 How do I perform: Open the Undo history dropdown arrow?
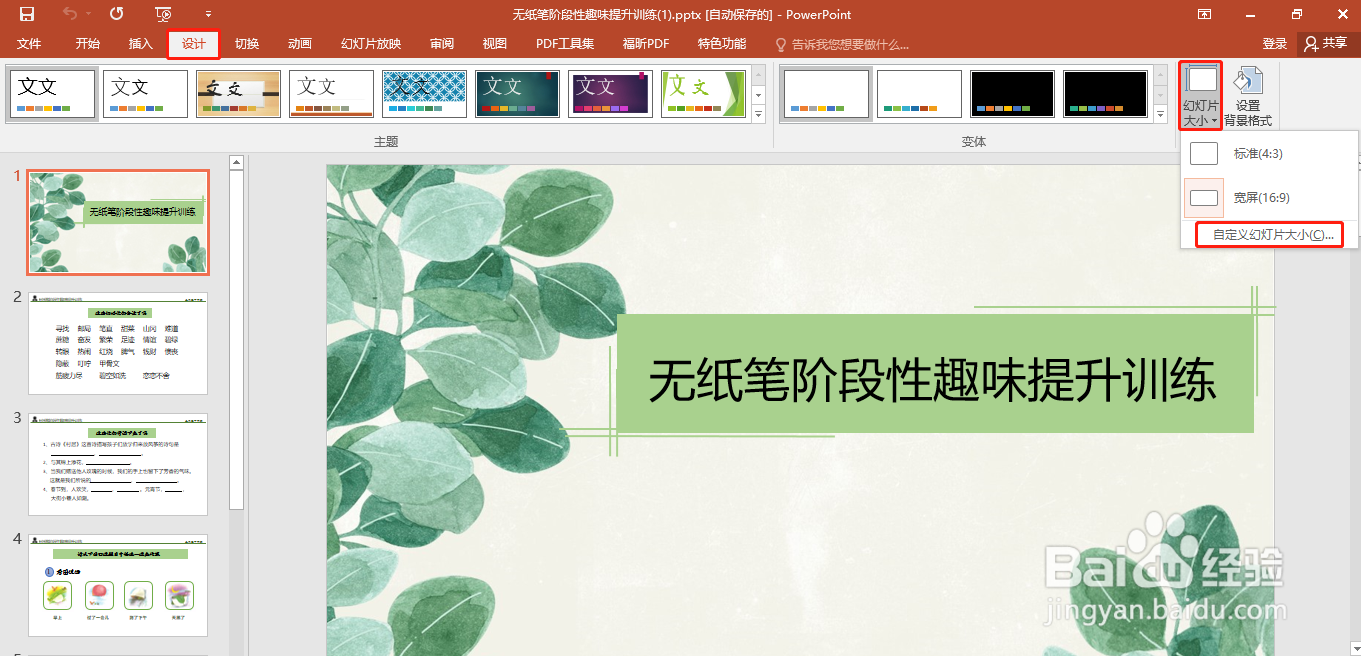(88, 14)
